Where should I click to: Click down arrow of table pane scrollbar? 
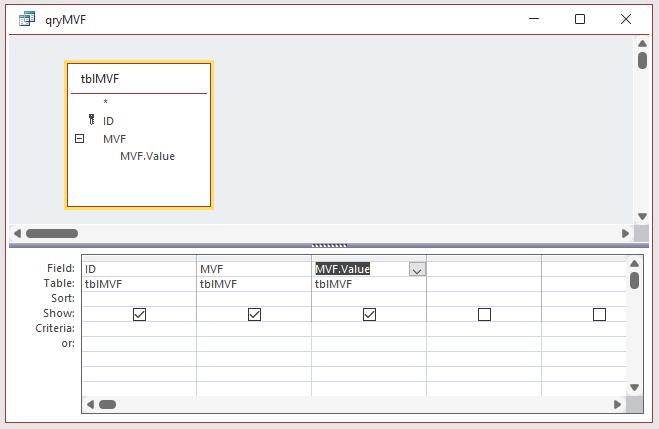(x=642, y=216)
